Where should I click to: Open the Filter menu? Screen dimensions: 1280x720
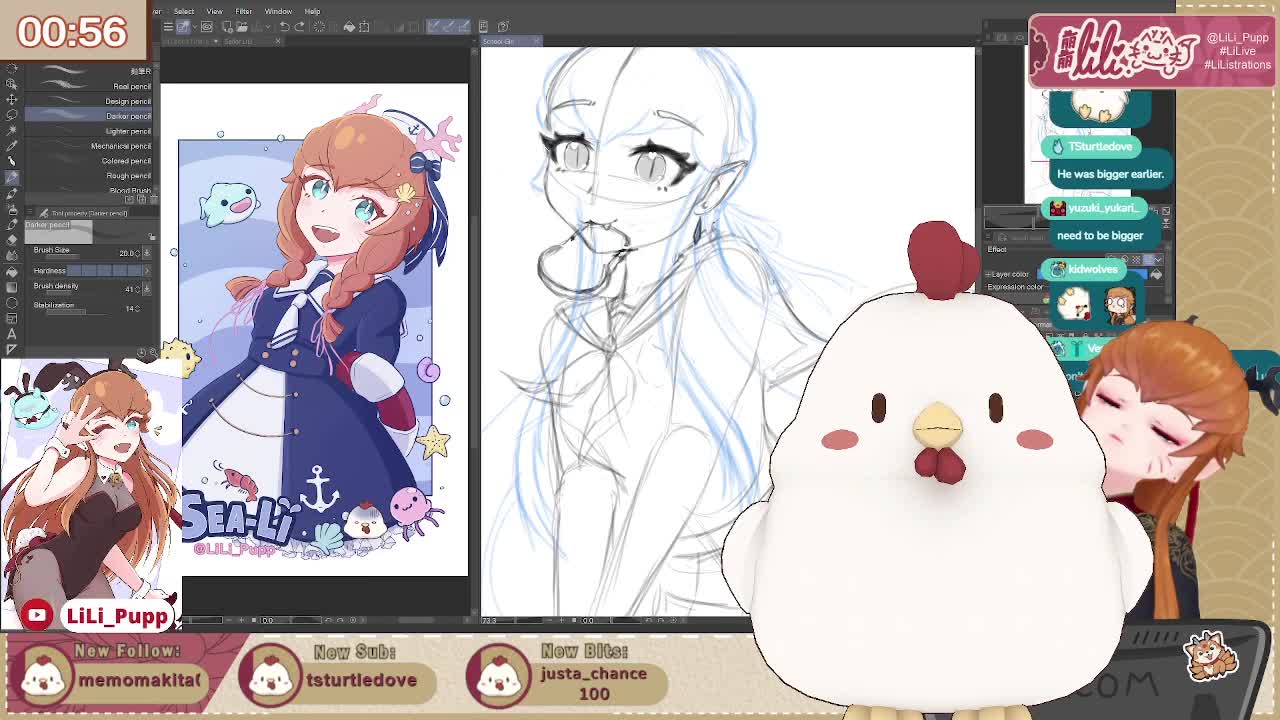click(x=243, y=11)
